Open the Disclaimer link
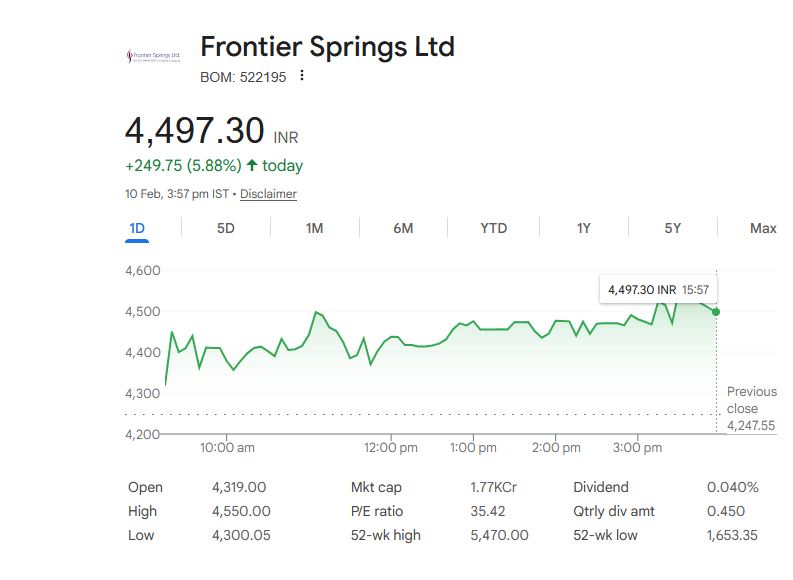Image resolution: width=793 pixels, height=580 pixels. click(x=268, y=194)
